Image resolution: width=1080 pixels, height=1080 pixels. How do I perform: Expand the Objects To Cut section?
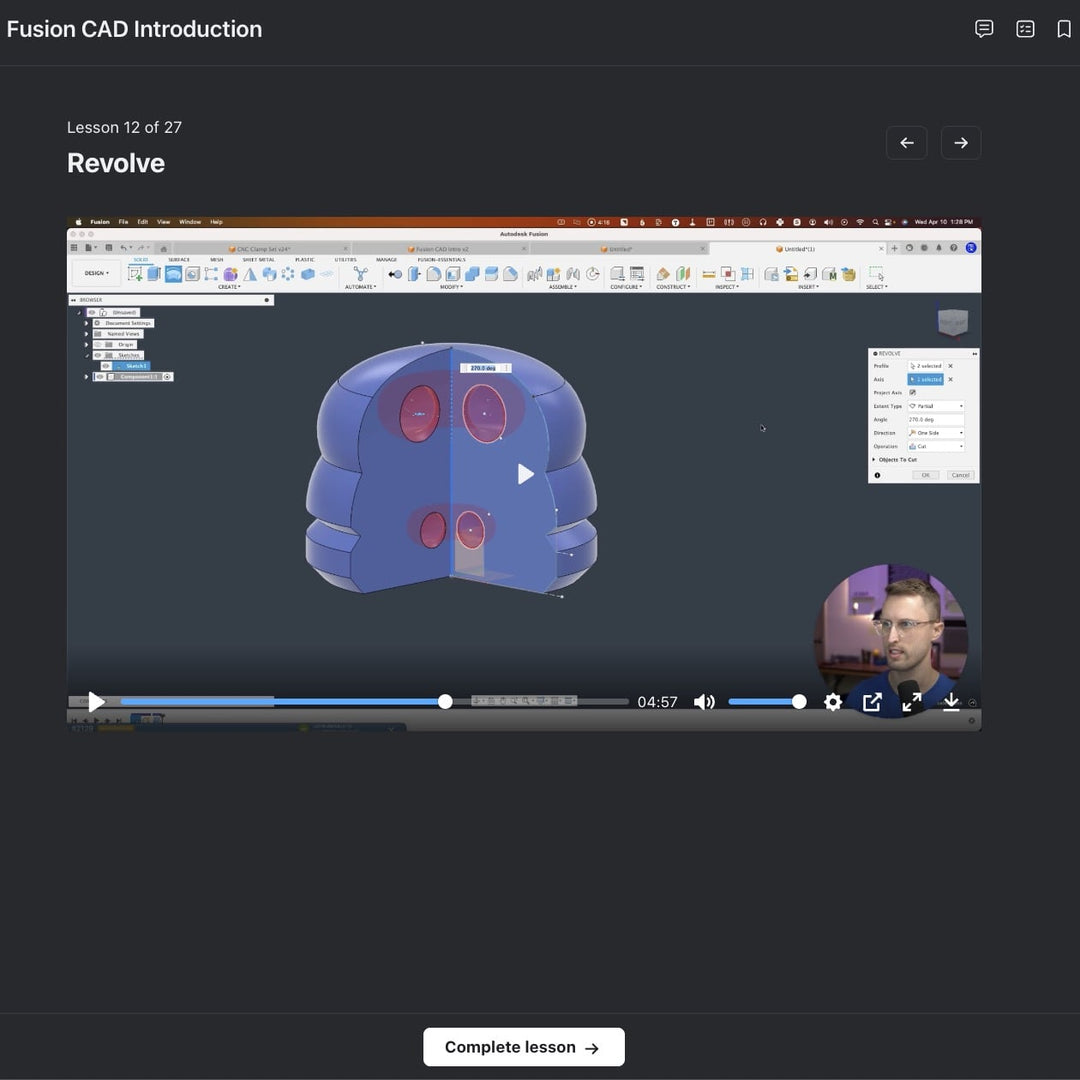click(874, 460)
